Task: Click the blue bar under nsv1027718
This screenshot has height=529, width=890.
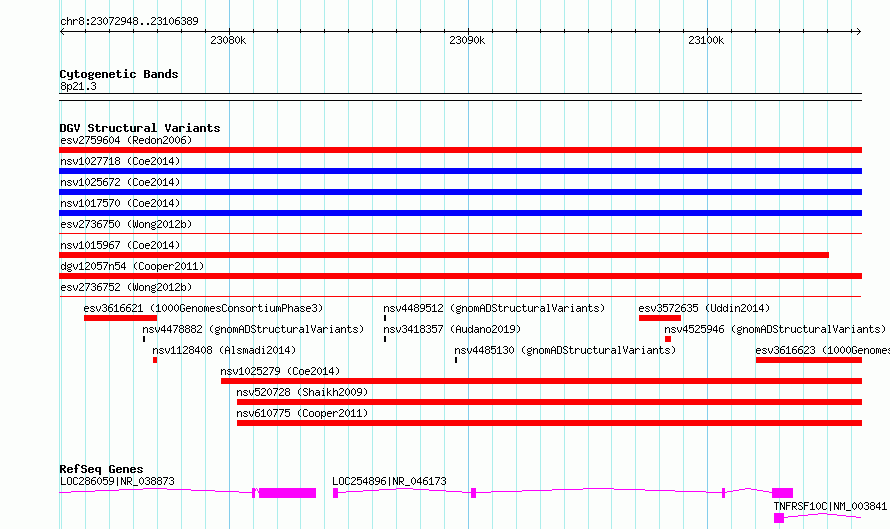Action: tap(460, 171)
